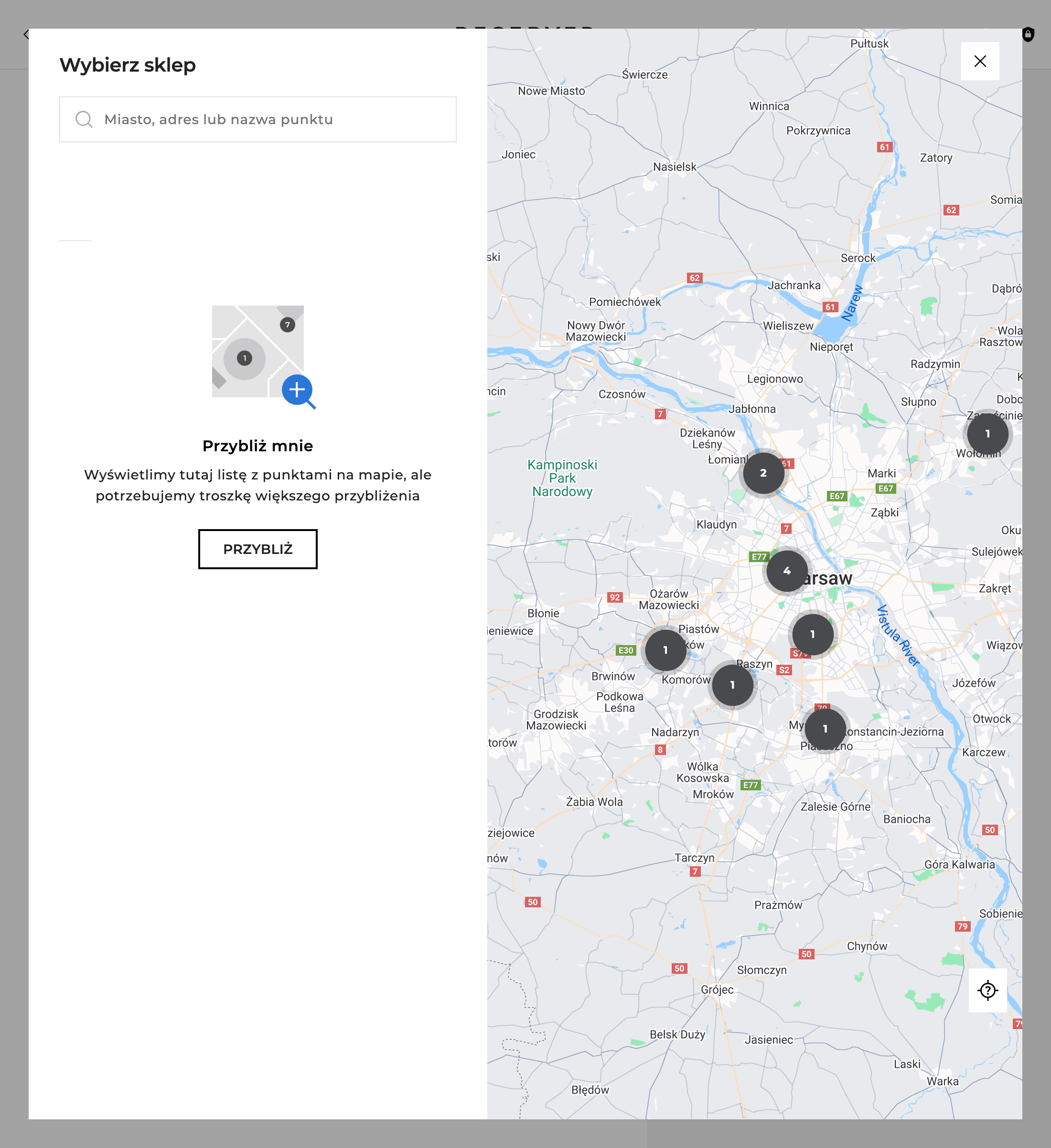Select the store marker near Piastów
This screenshot has height=1148, width=1051.
point(665,650)
